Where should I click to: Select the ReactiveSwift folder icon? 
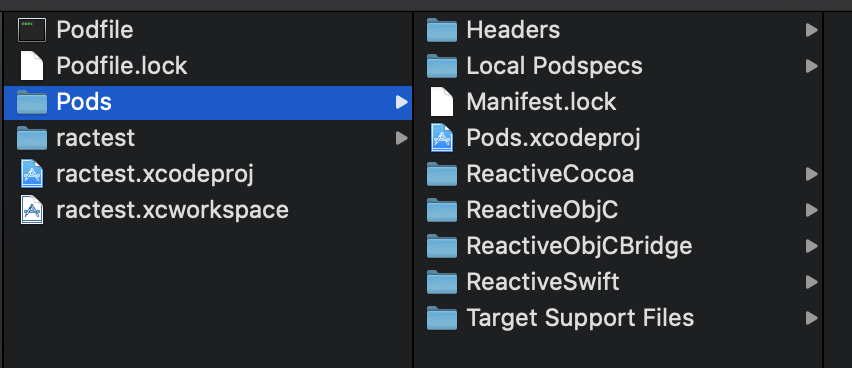pos(442,282)
